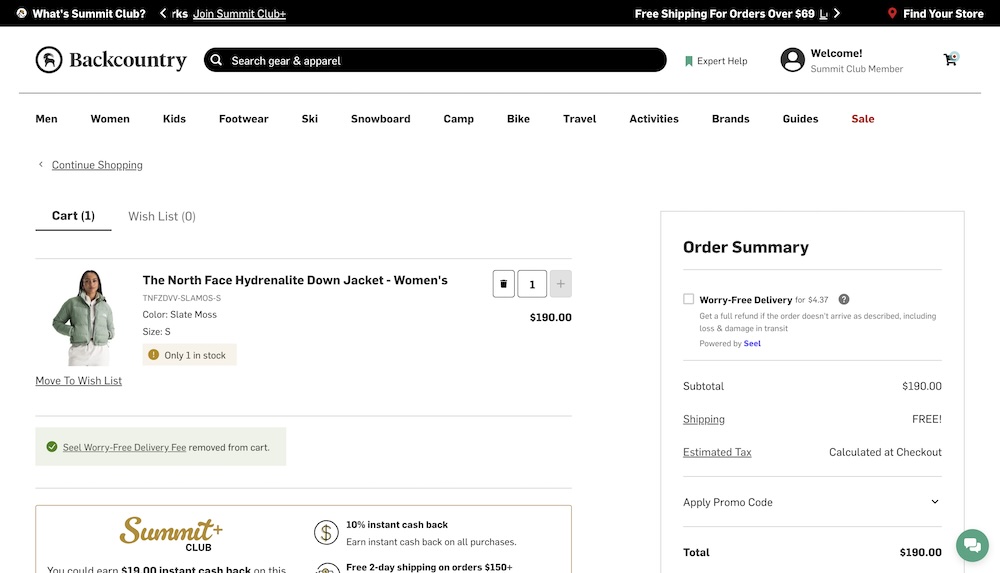Show previous promo banner message
The height and width of the screenshot is (573, 1000).
pyautogui.click(x=163, y=14)
